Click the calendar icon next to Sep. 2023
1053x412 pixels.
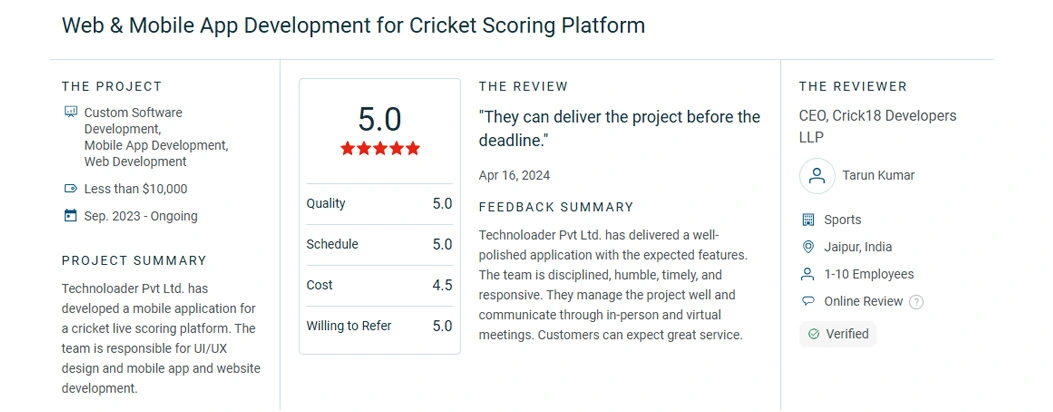pos(71,216)
